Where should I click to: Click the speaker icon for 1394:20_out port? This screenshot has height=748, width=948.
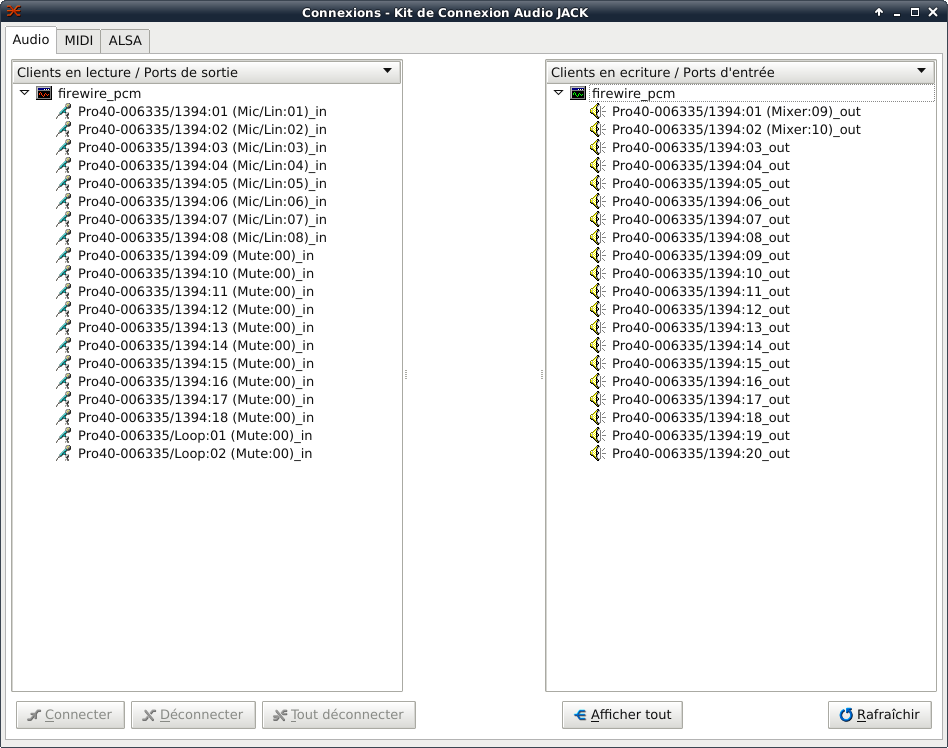pyautogui.click(x=597, y=454)
